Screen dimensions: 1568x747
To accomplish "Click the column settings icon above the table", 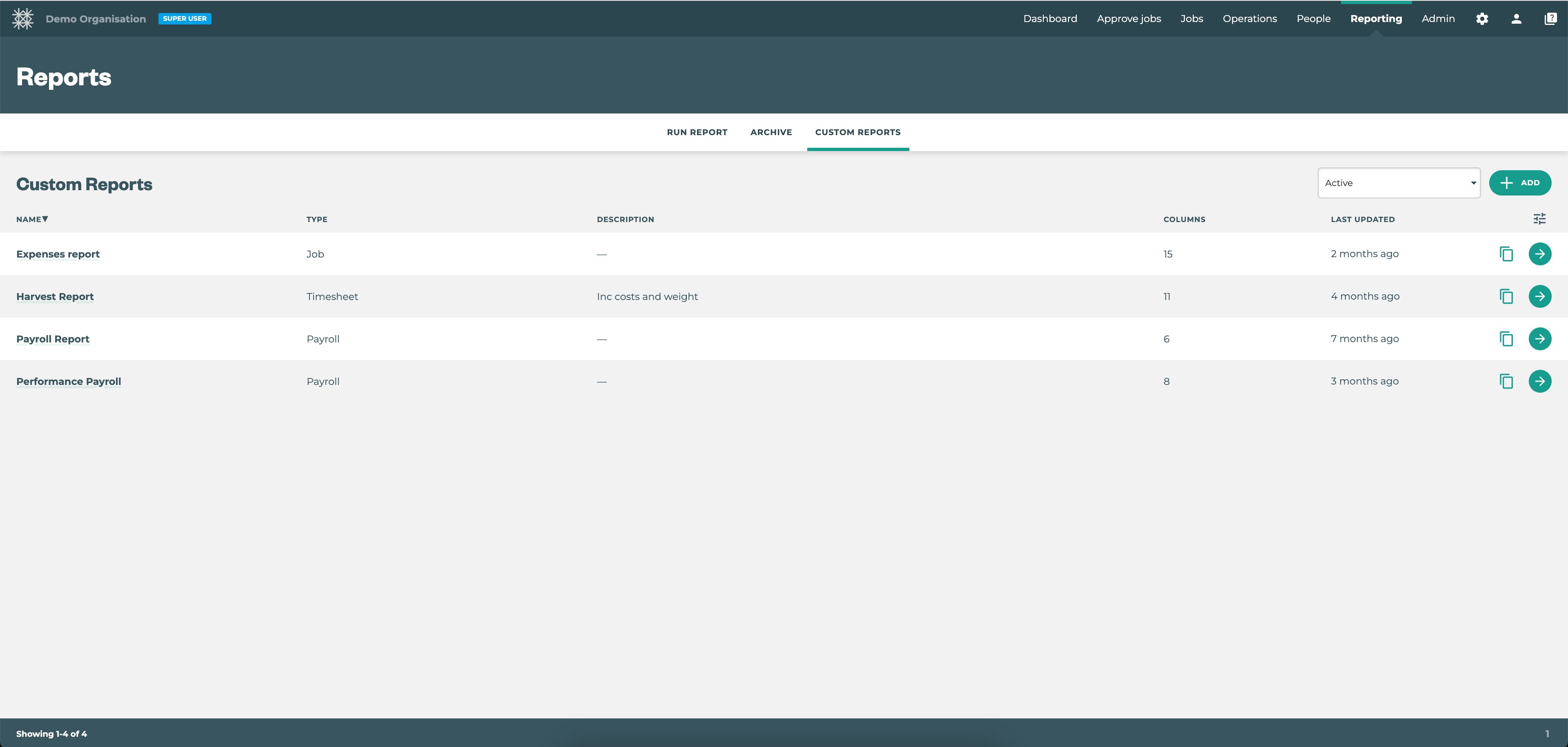I will [1539, 218].
